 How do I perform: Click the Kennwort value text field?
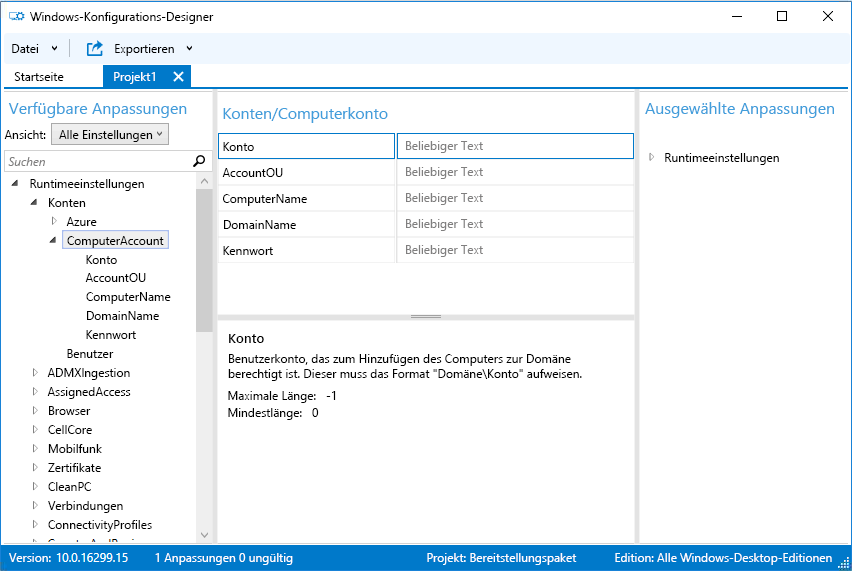tap(515, 250)
